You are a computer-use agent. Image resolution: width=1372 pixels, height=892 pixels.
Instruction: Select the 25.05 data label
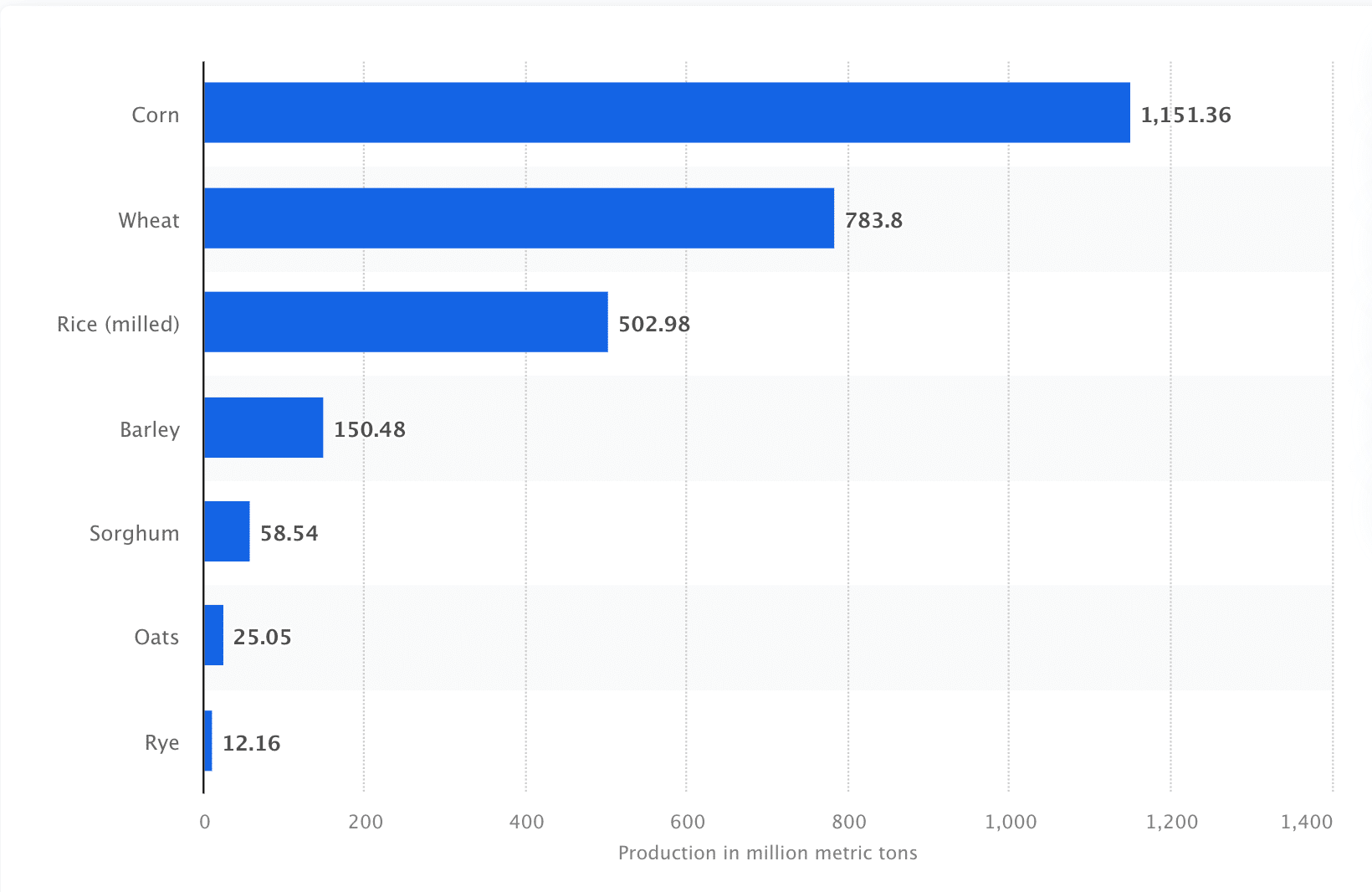coord(263,637)
